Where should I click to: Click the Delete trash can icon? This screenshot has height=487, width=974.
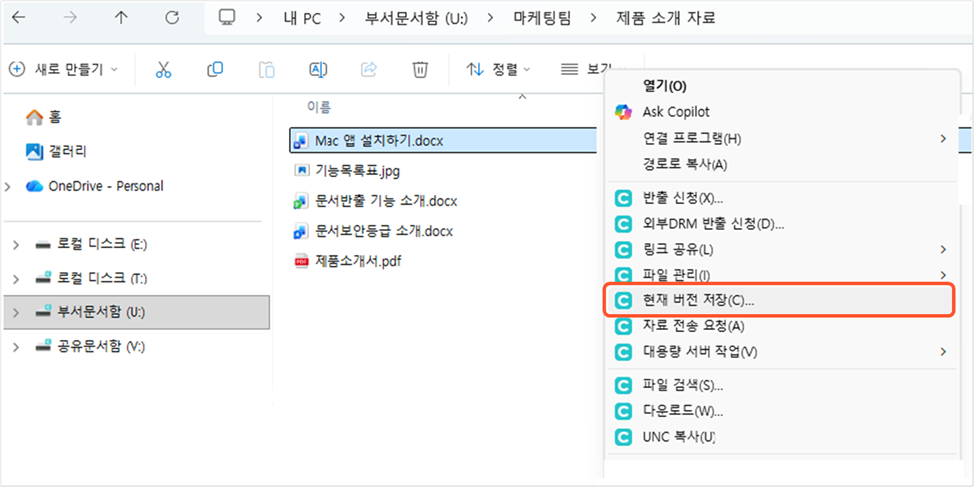tap(421, 69)
